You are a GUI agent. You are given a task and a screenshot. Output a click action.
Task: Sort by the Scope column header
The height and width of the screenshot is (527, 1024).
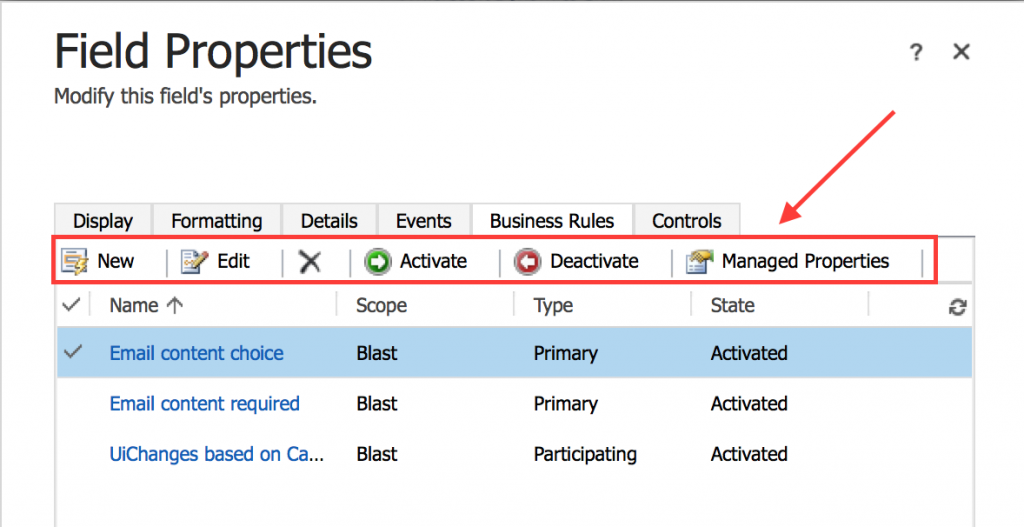coord(381,305)
